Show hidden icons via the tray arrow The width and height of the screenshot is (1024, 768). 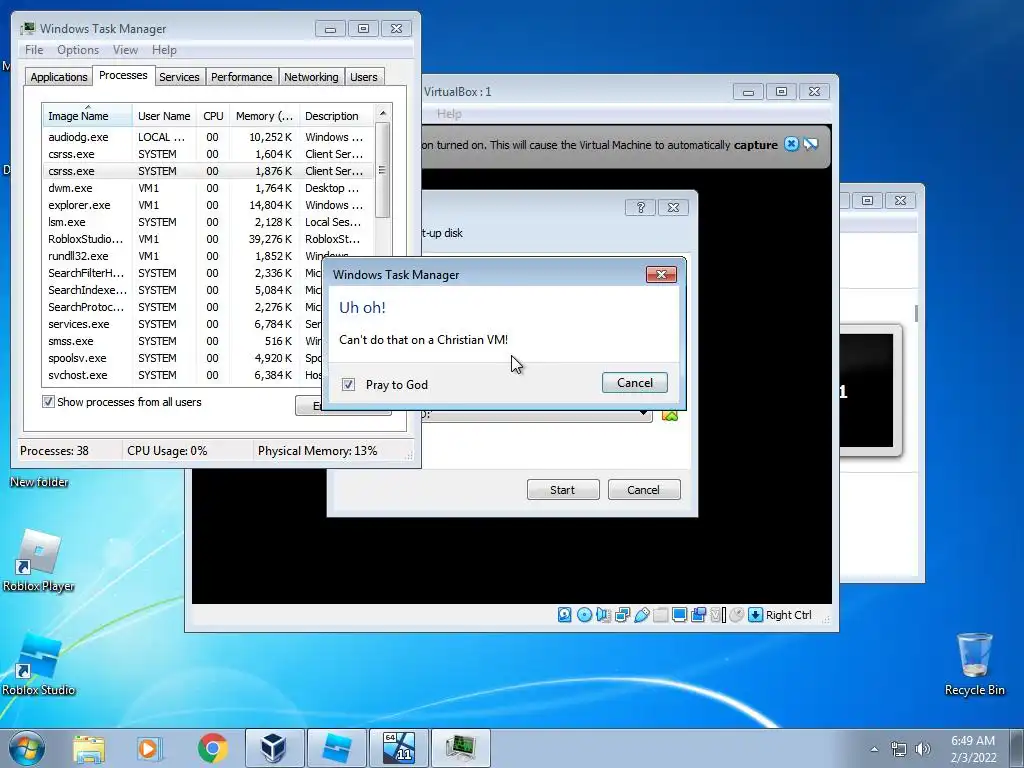(874, 750)
